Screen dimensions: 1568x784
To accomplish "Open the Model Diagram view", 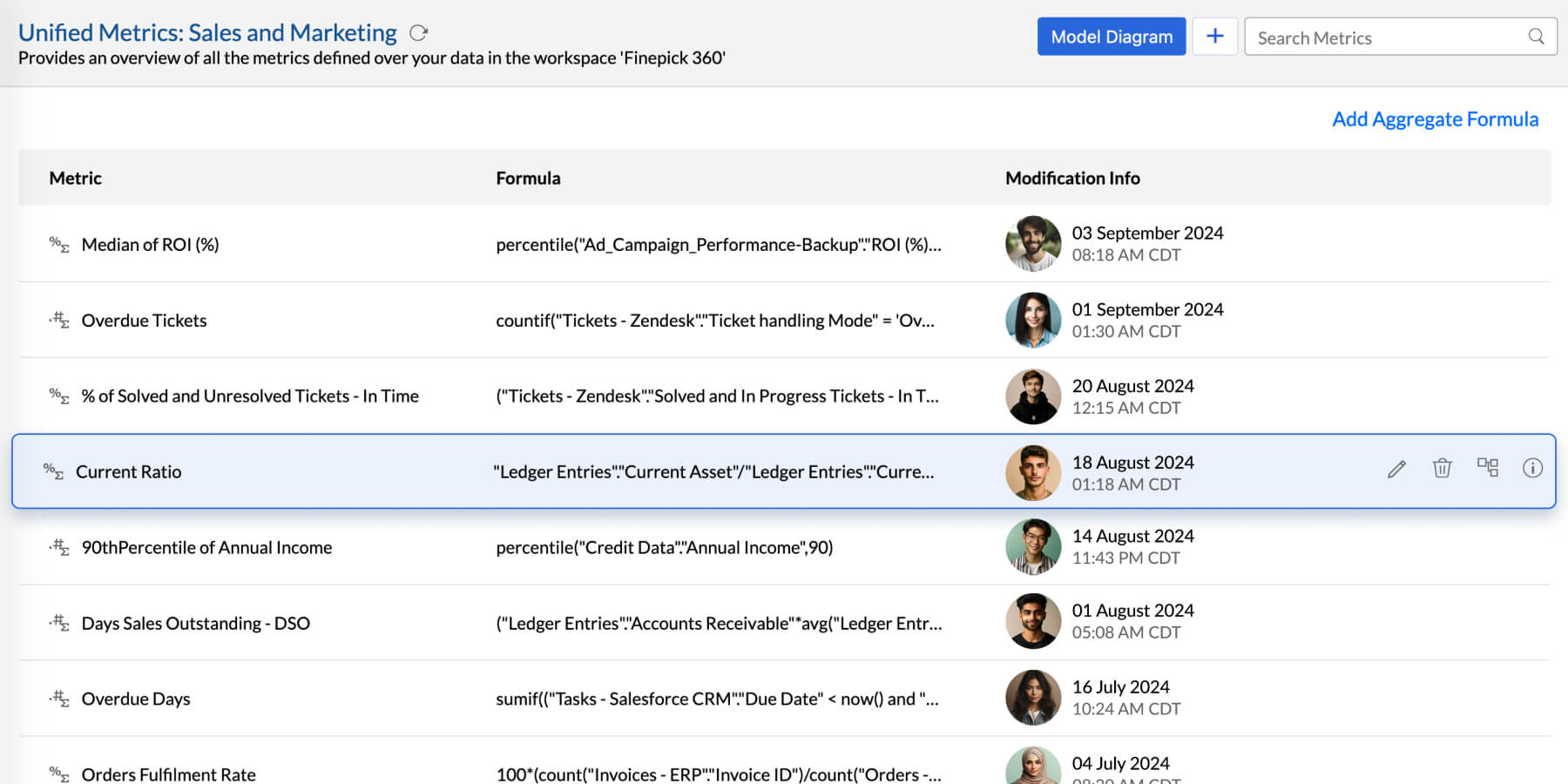I will [1111, 37].
